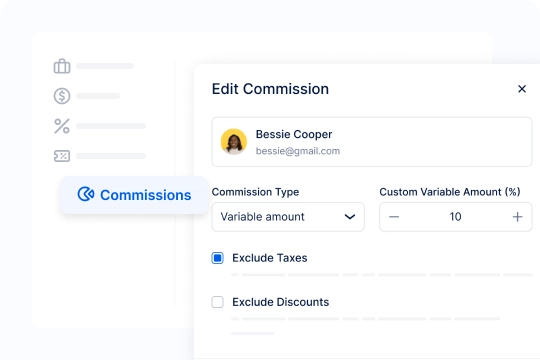Image resolution: width=540 pixels, height=360 pixels.
Task: Close the Edit Commission dialog
Action: (522, 89)
